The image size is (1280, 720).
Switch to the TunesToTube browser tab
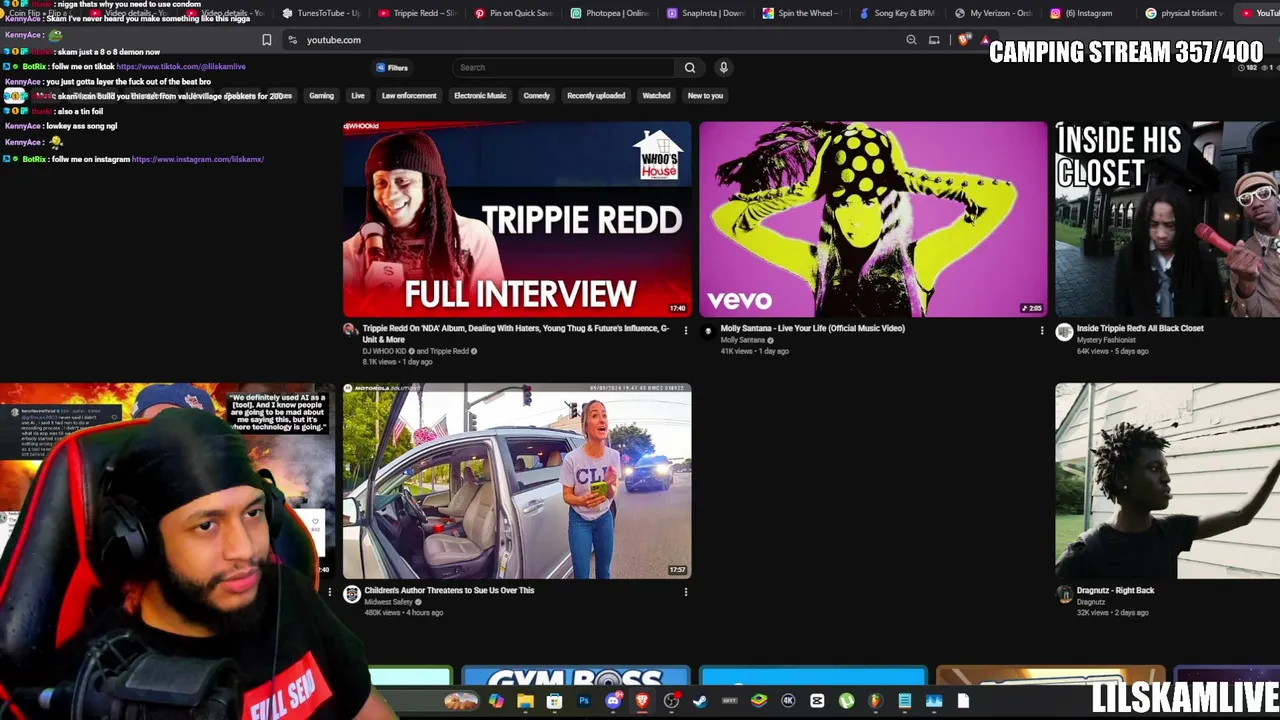coord(320,13)
